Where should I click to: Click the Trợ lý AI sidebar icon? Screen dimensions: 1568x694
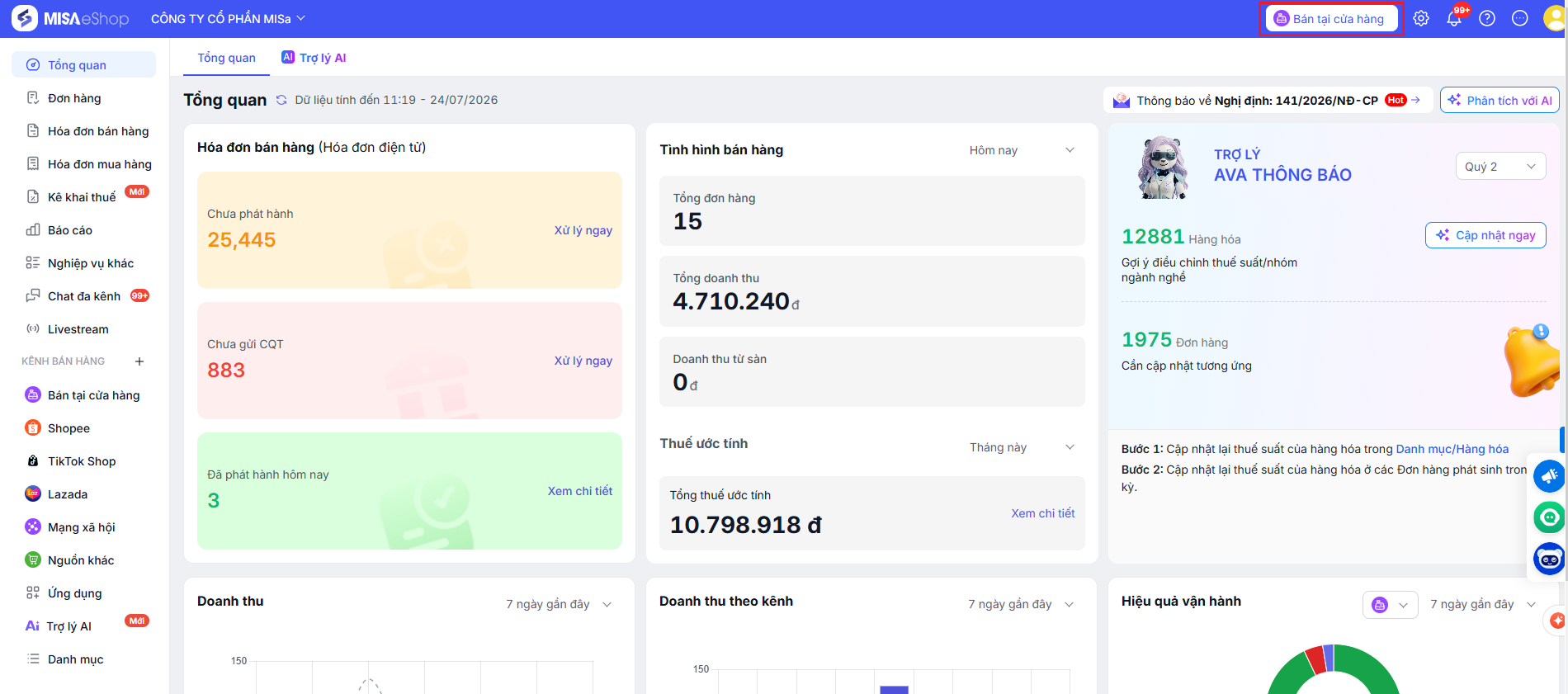click(x=32, y=626)
